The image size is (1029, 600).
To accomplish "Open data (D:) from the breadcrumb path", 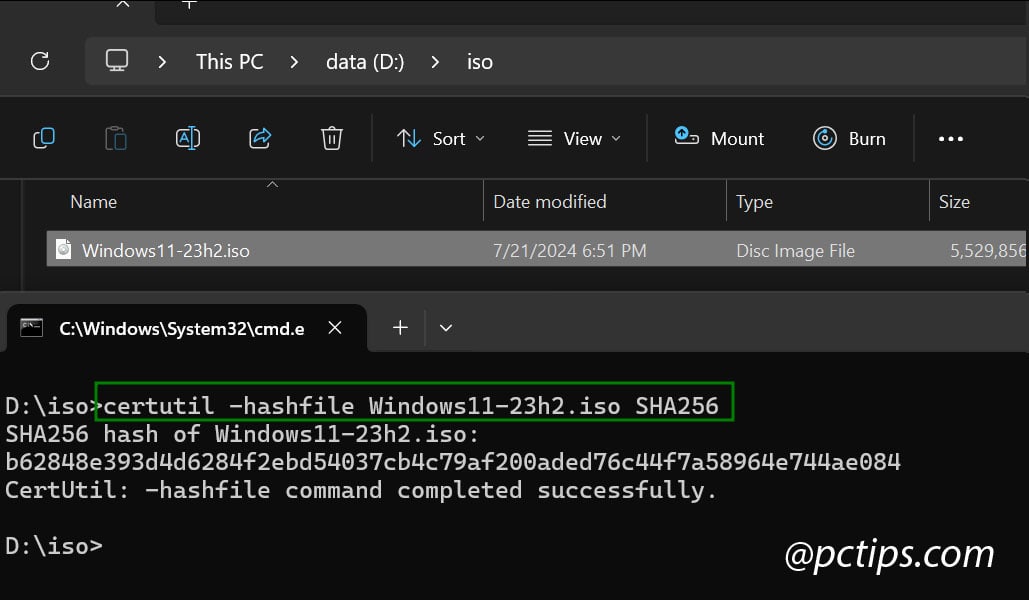I will pyautogui.click(x=364, y=61).
